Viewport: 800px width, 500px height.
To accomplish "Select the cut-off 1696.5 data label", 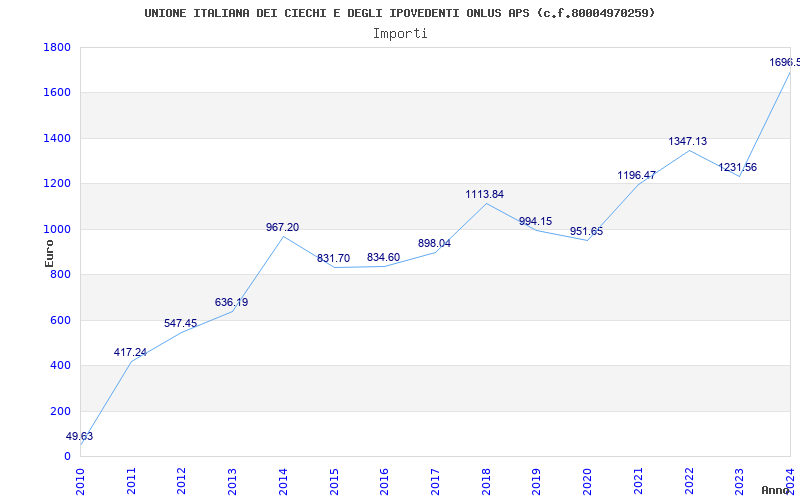I will [x=784, y=62].
